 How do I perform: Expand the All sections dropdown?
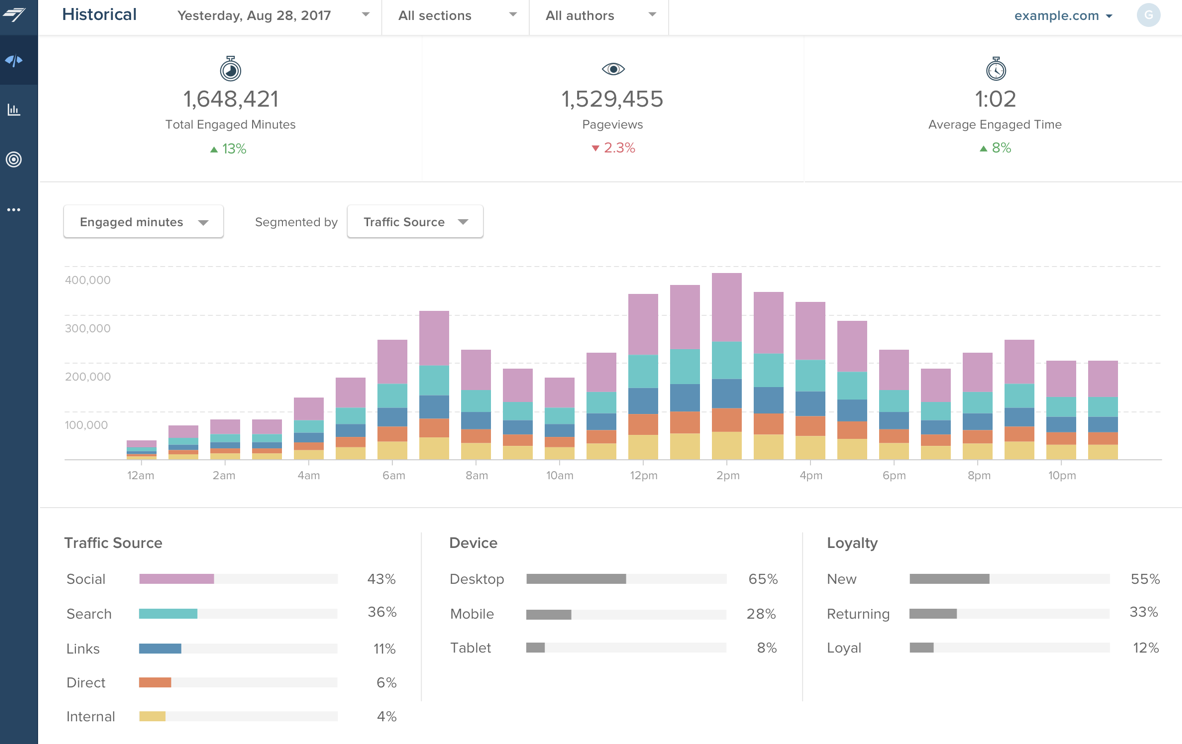coord(456,16)
